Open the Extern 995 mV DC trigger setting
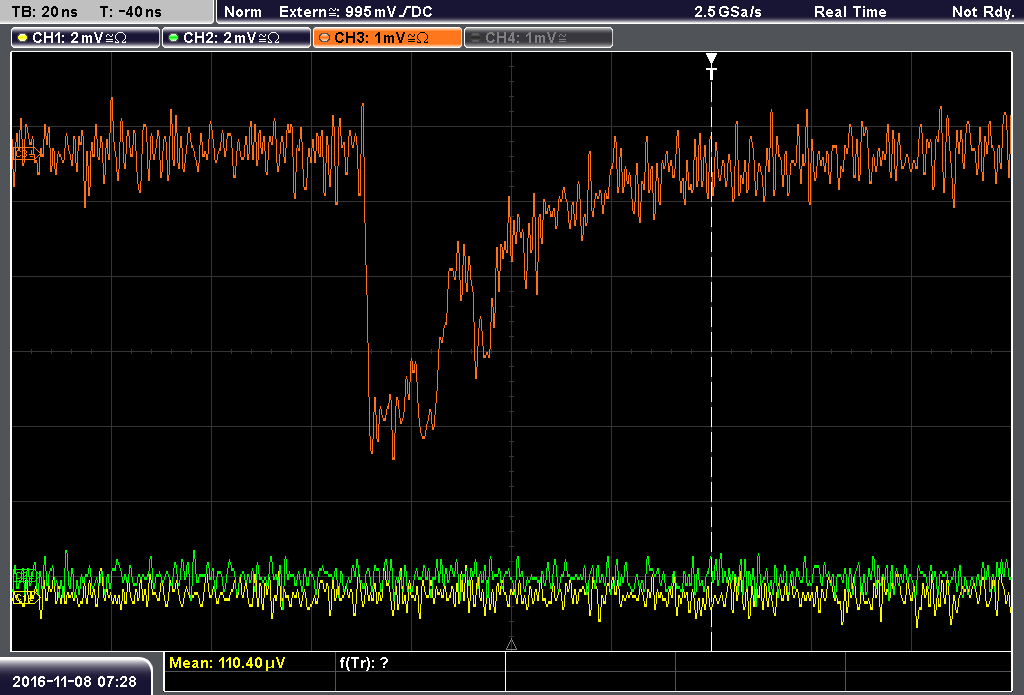 coord(355,12)
